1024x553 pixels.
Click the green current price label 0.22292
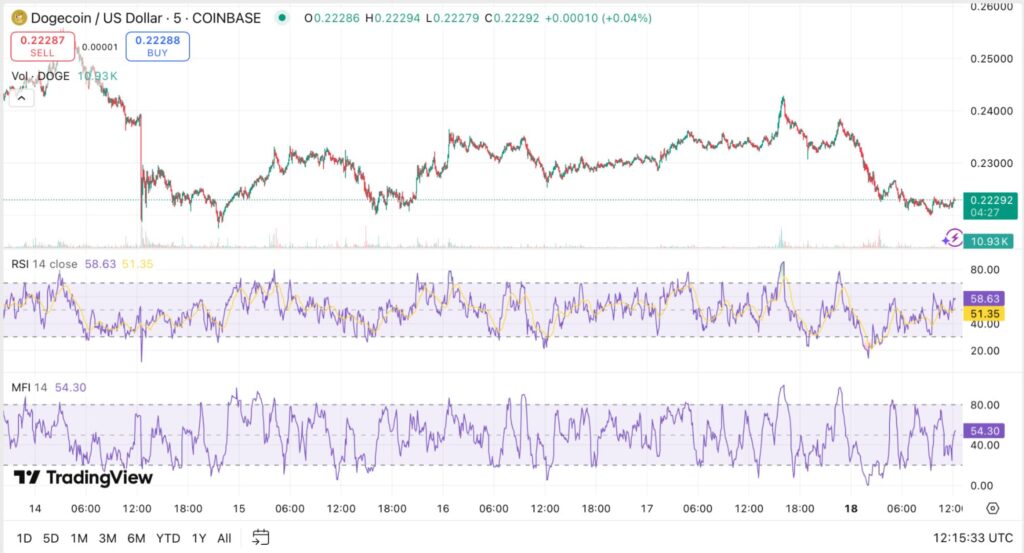tap(990, 206)
